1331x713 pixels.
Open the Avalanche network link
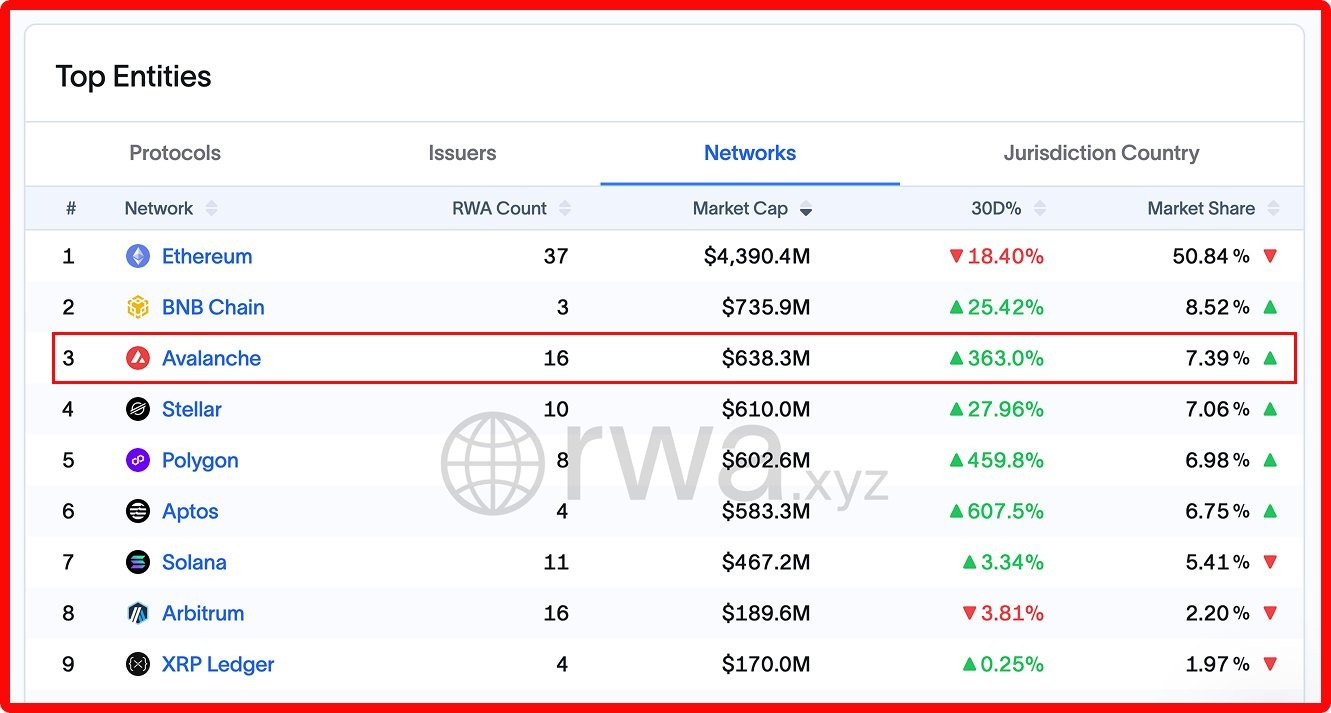click(211, 358)
